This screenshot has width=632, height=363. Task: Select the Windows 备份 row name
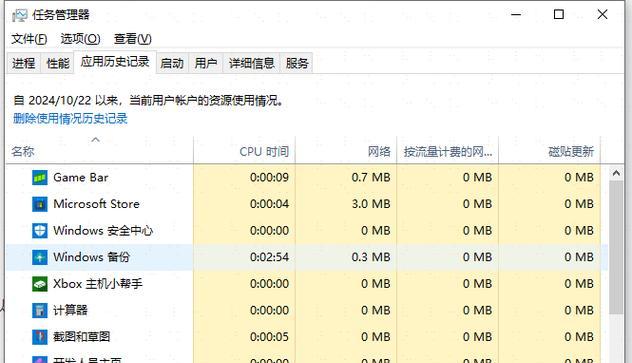91,257
